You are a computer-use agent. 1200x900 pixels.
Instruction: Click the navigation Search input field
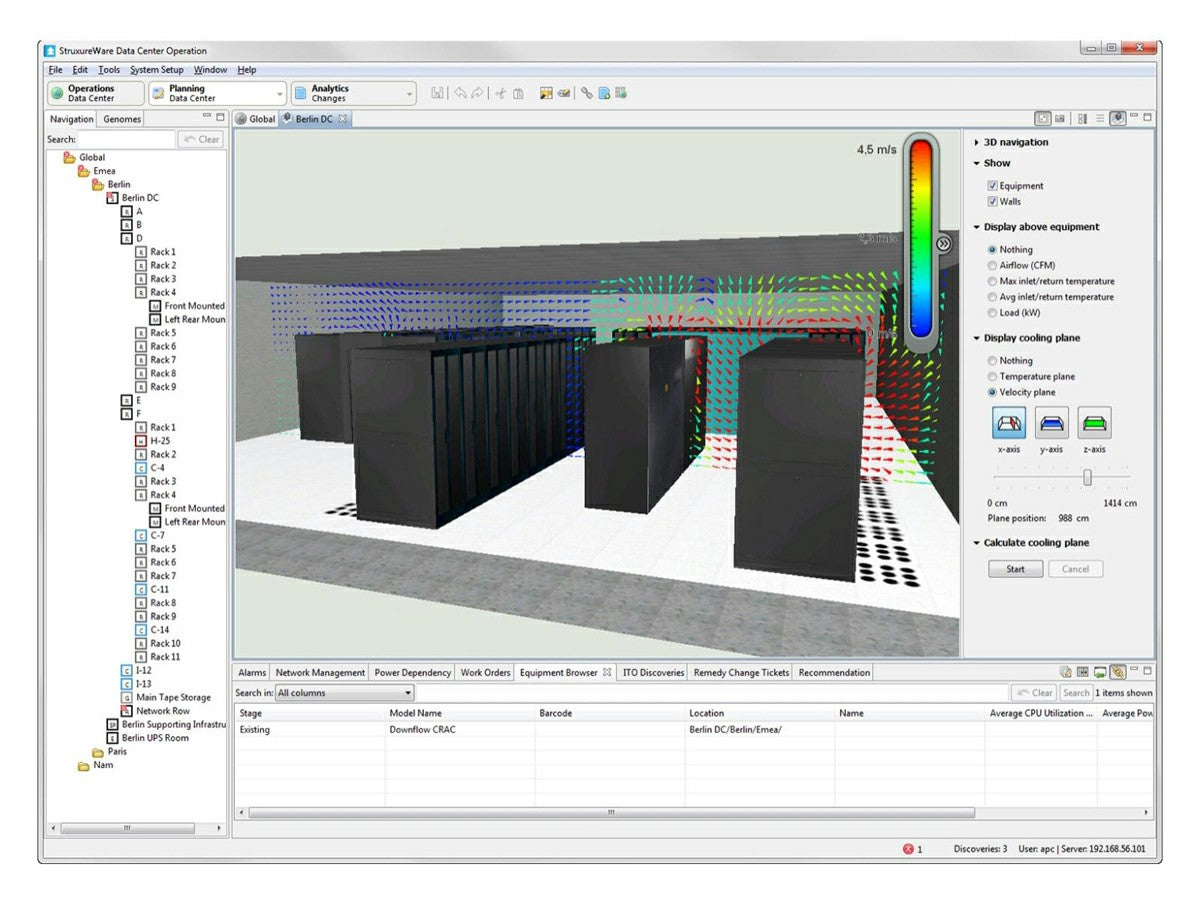click(126, 139)
